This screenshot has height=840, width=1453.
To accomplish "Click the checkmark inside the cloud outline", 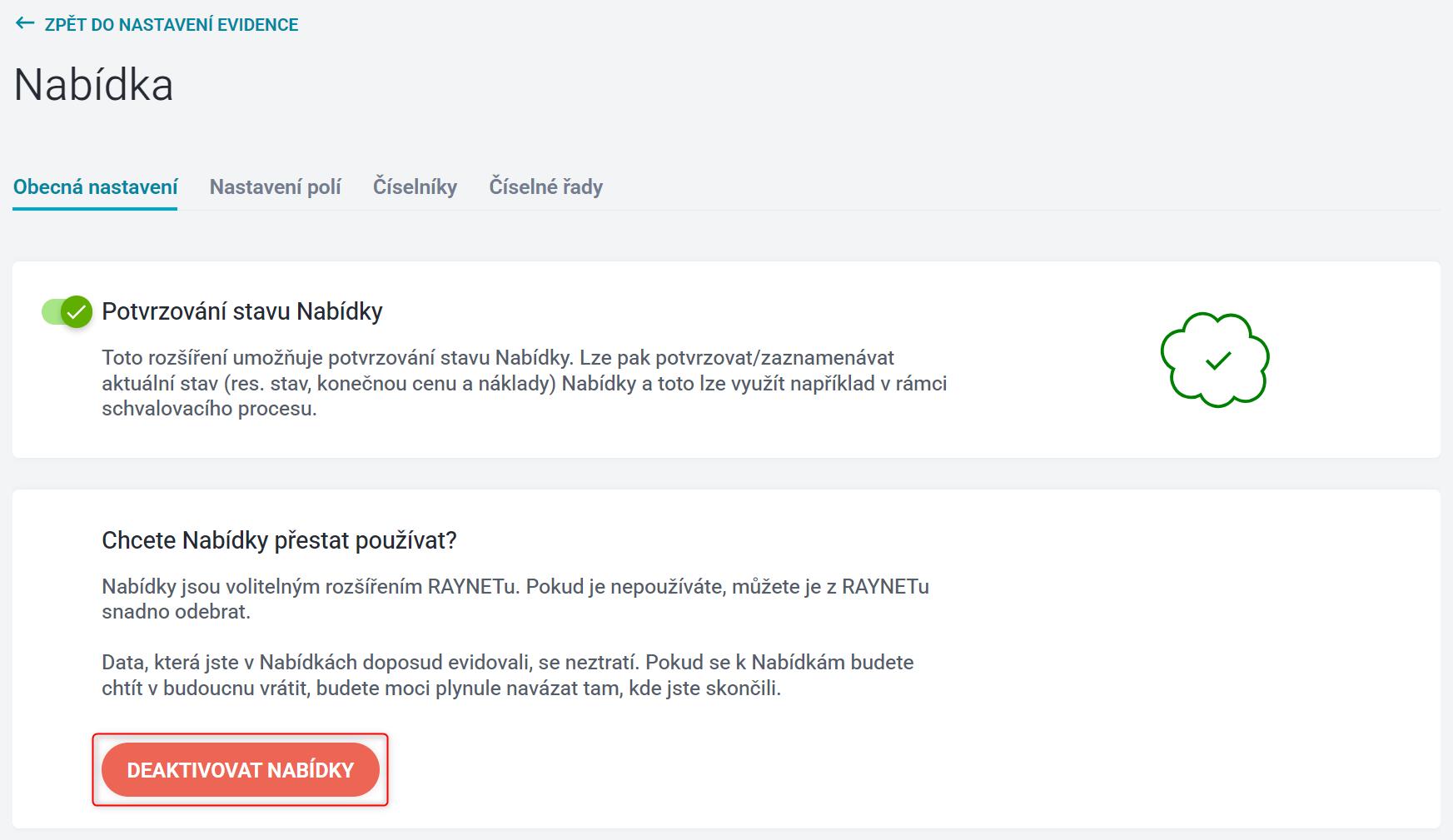I will point(1218,360).
